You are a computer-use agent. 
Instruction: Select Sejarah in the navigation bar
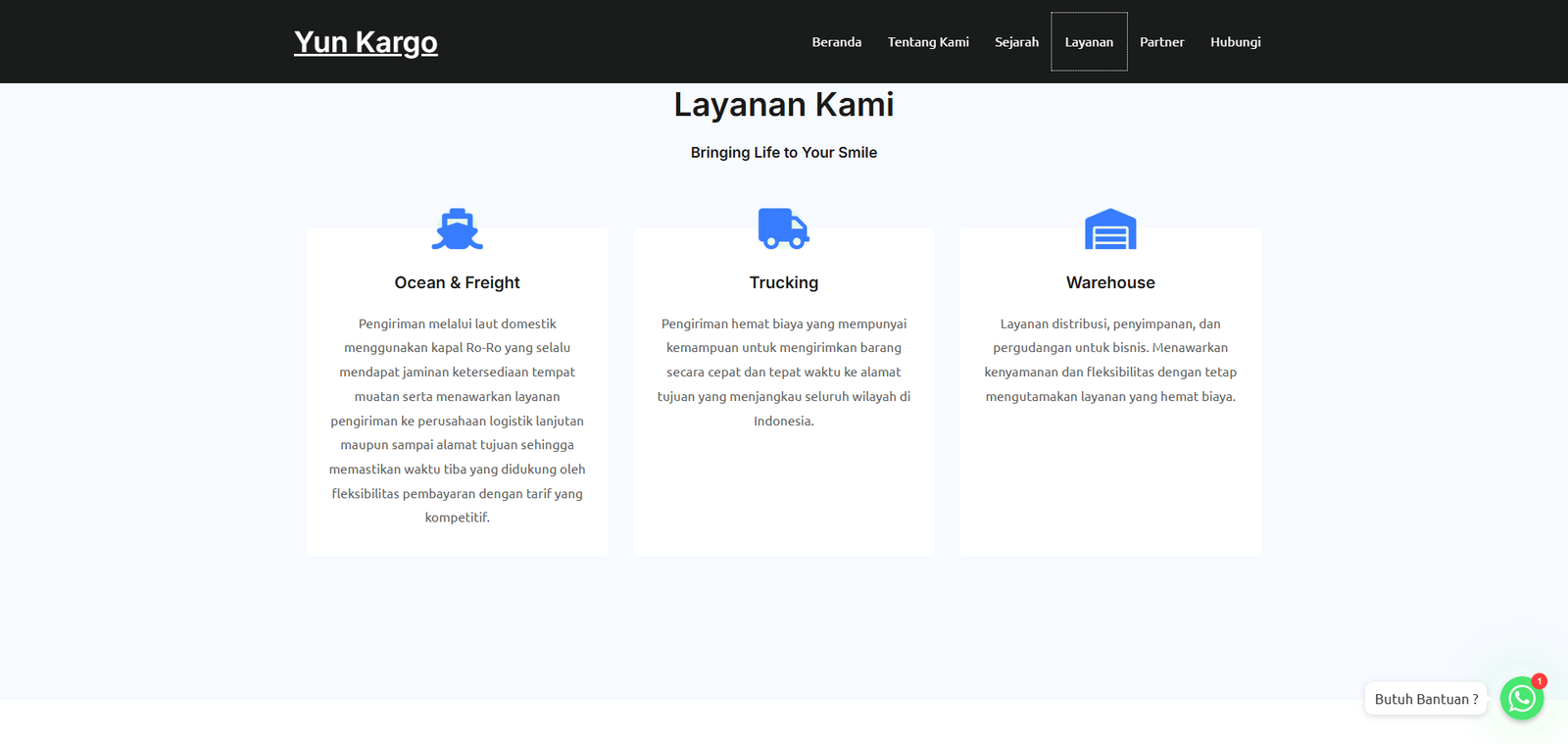coord(1016,42)
